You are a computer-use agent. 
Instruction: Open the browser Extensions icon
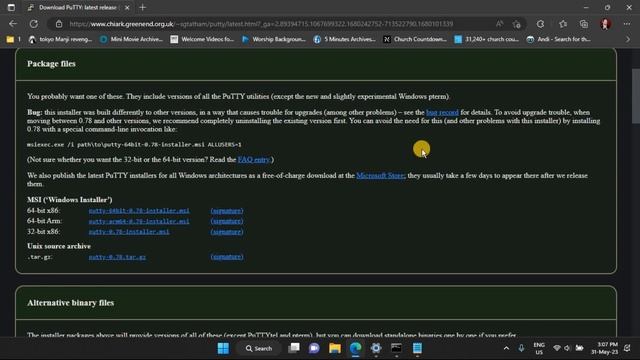(540, 24)
